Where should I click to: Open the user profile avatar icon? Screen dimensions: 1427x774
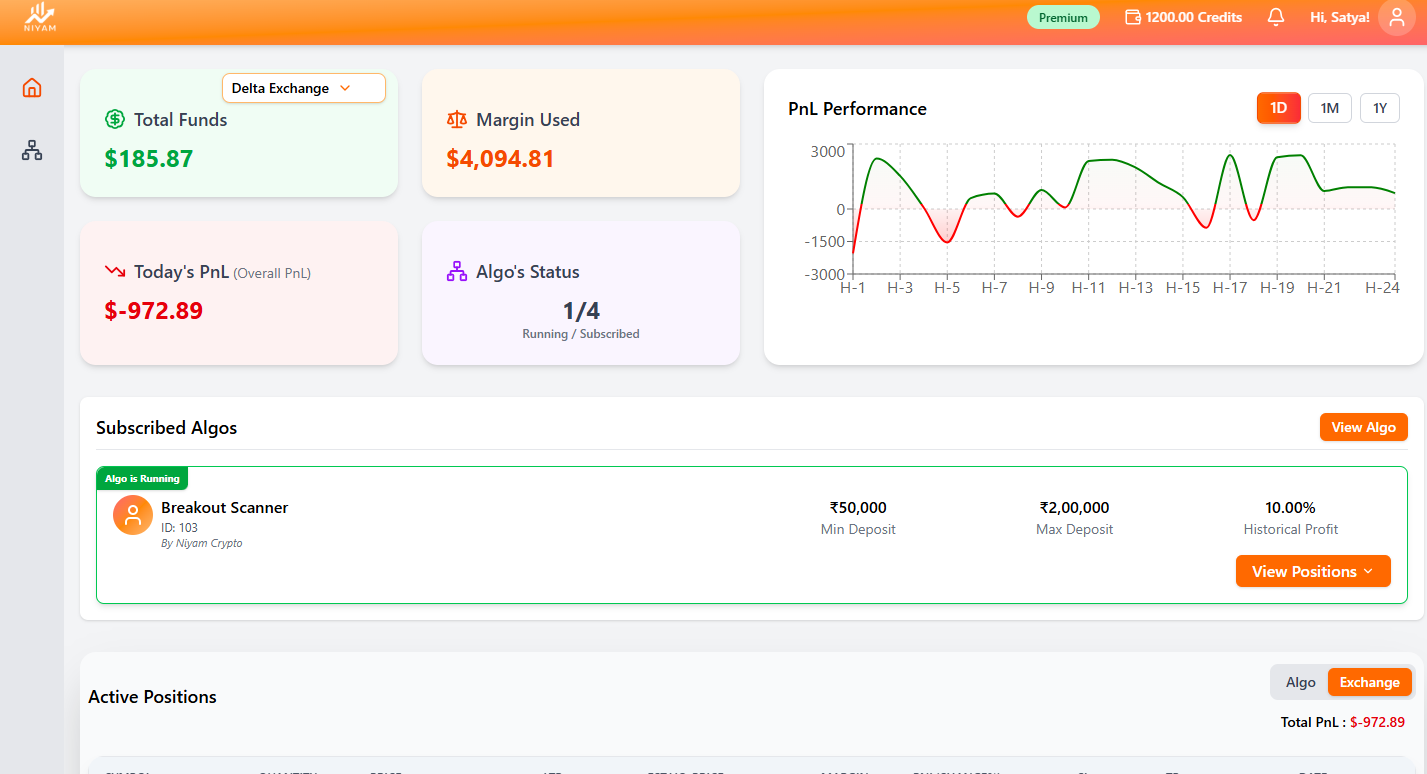pos(1396,18)
